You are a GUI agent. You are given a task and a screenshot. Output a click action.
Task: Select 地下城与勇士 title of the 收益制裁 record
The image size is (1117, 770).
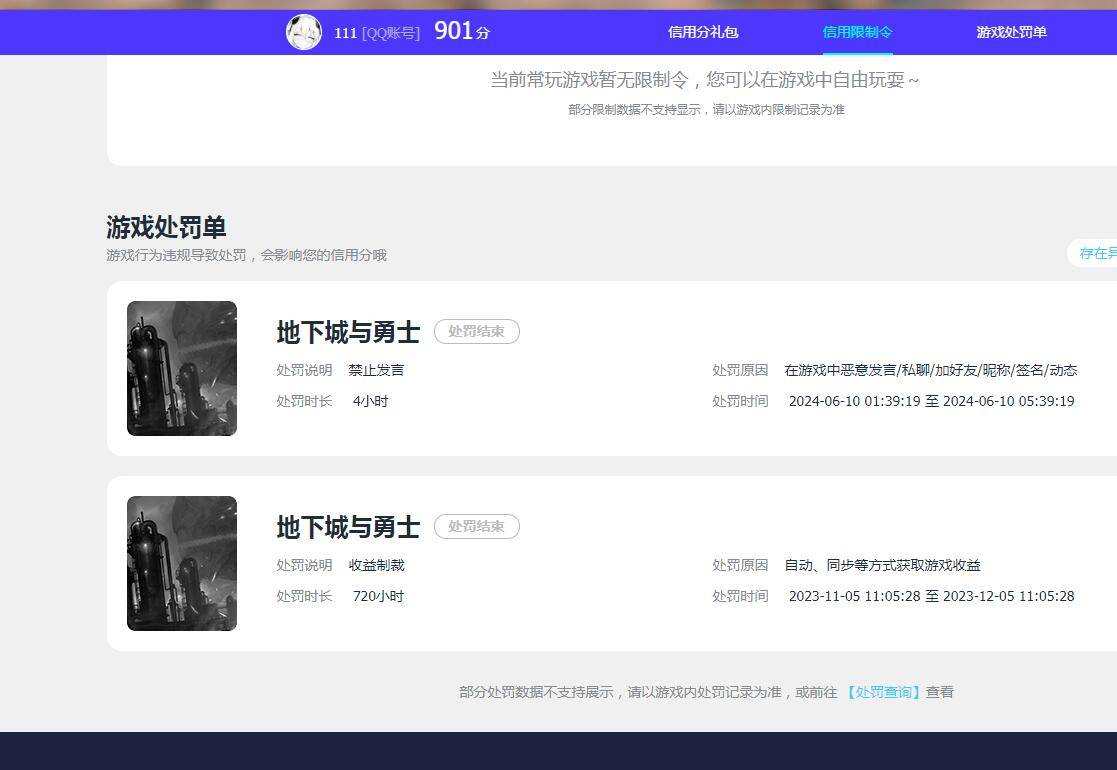[348, 527]
